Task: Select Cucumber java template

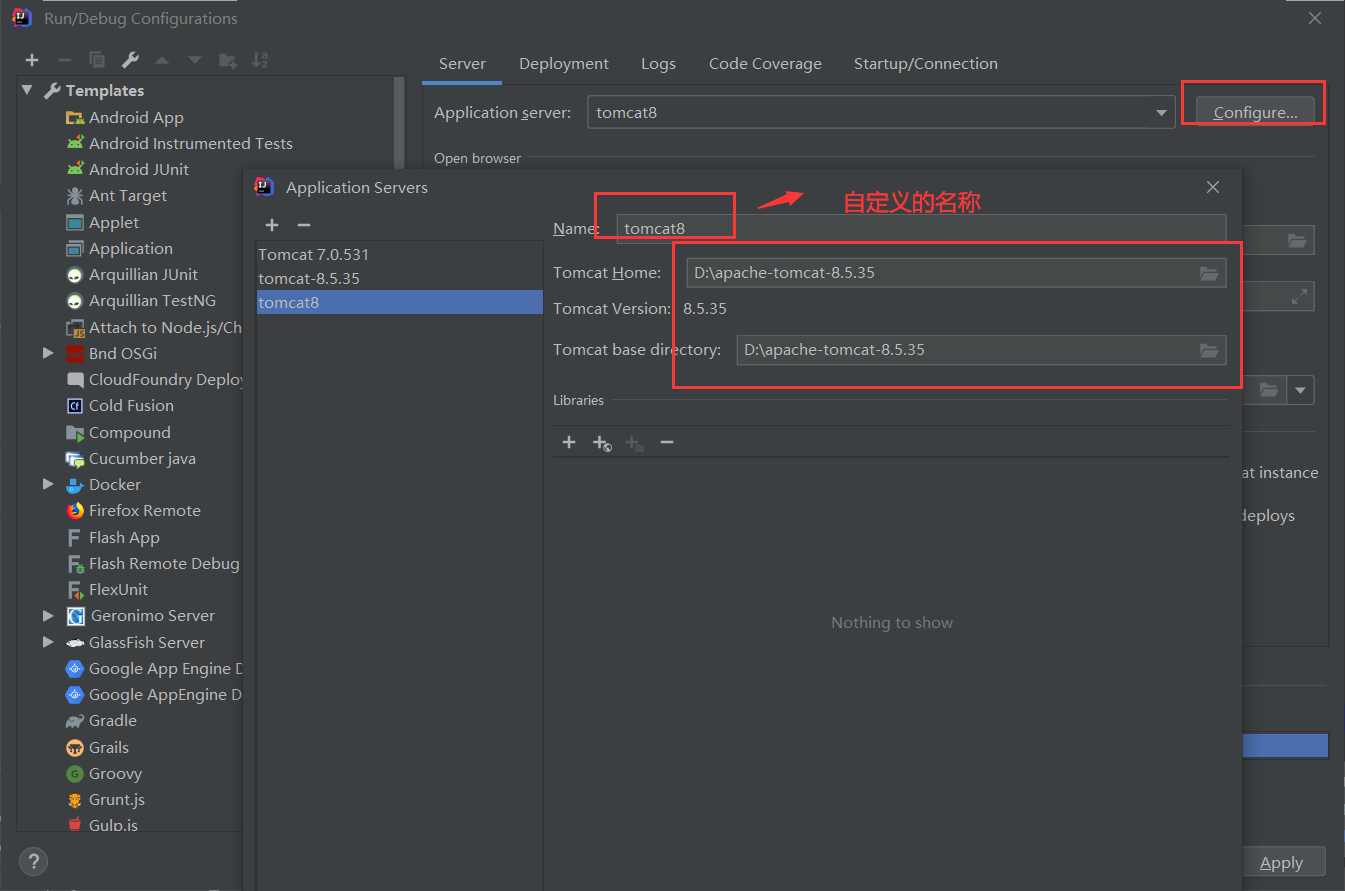Action: 142,458
